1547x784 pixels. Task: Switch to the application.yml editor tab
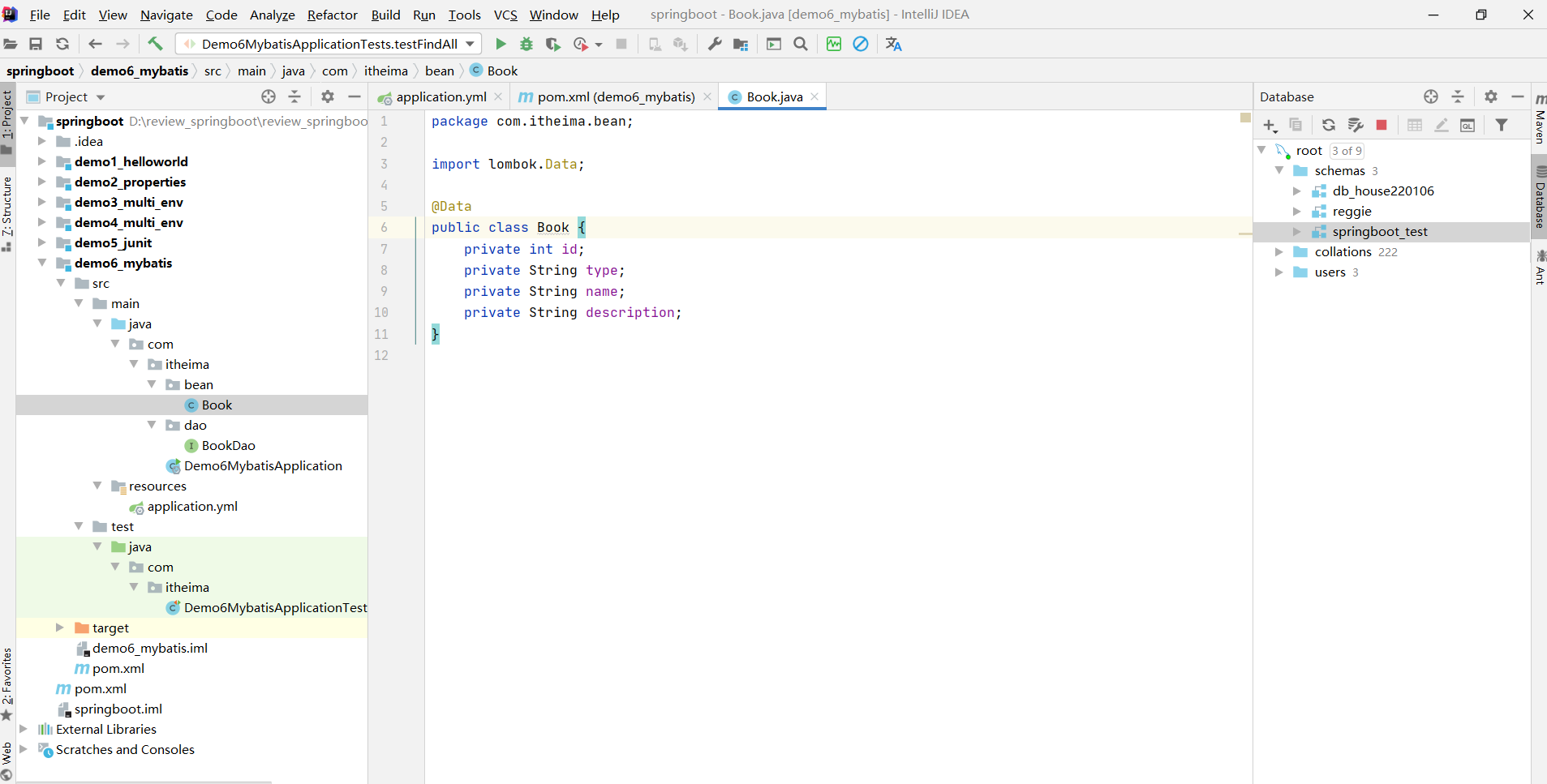tap(440, 96)
